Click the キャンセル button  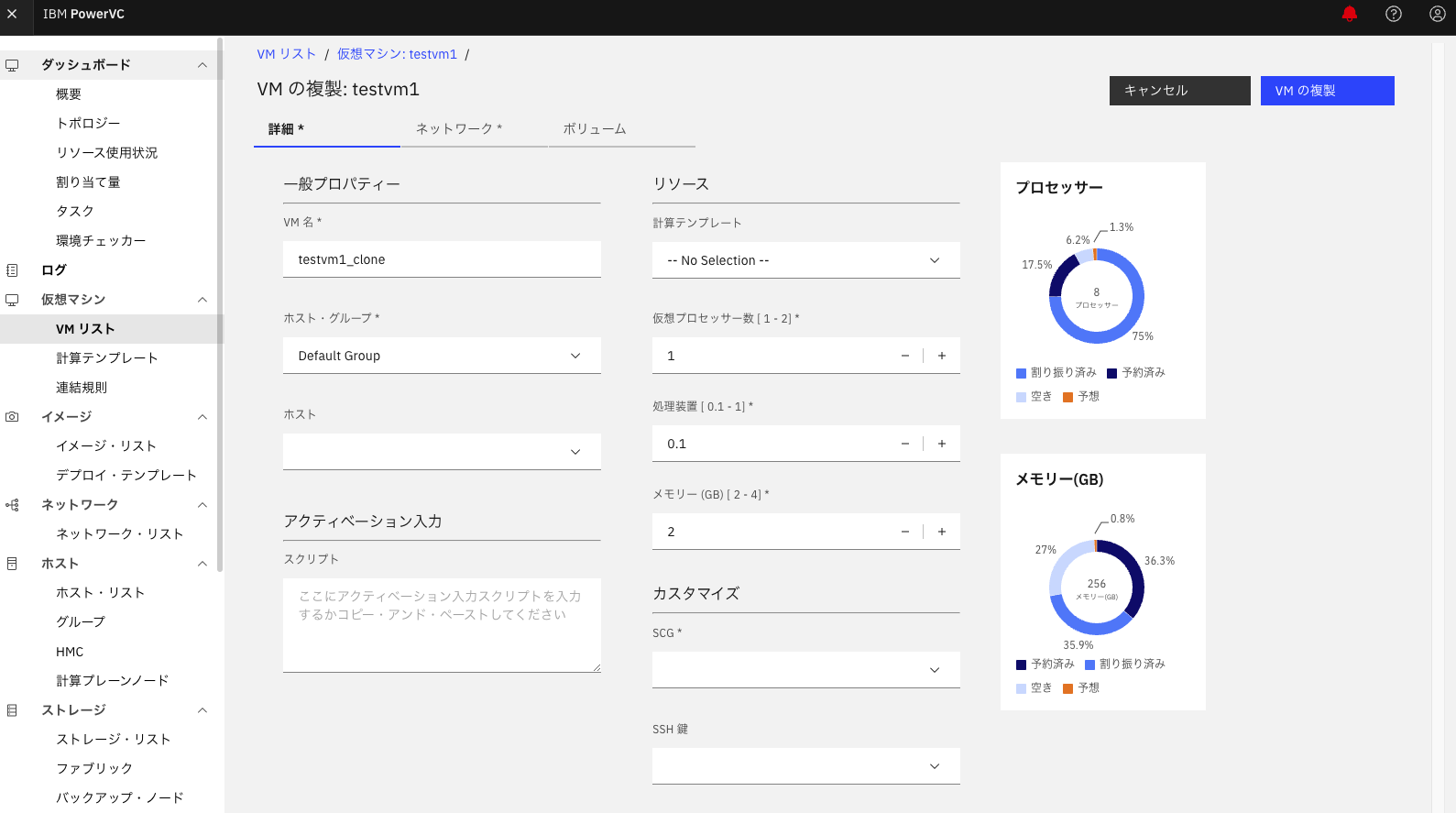1180,91
